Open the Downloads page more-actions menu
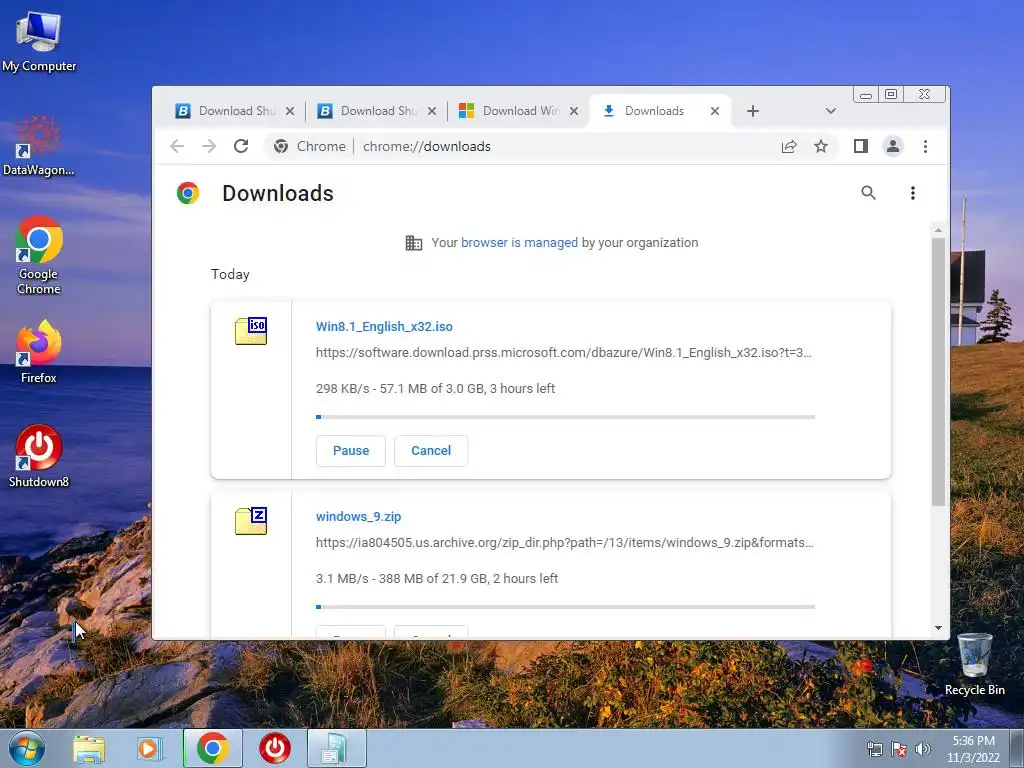The height and width of the screenshot is (768, 1024). [x=913, y=193]
